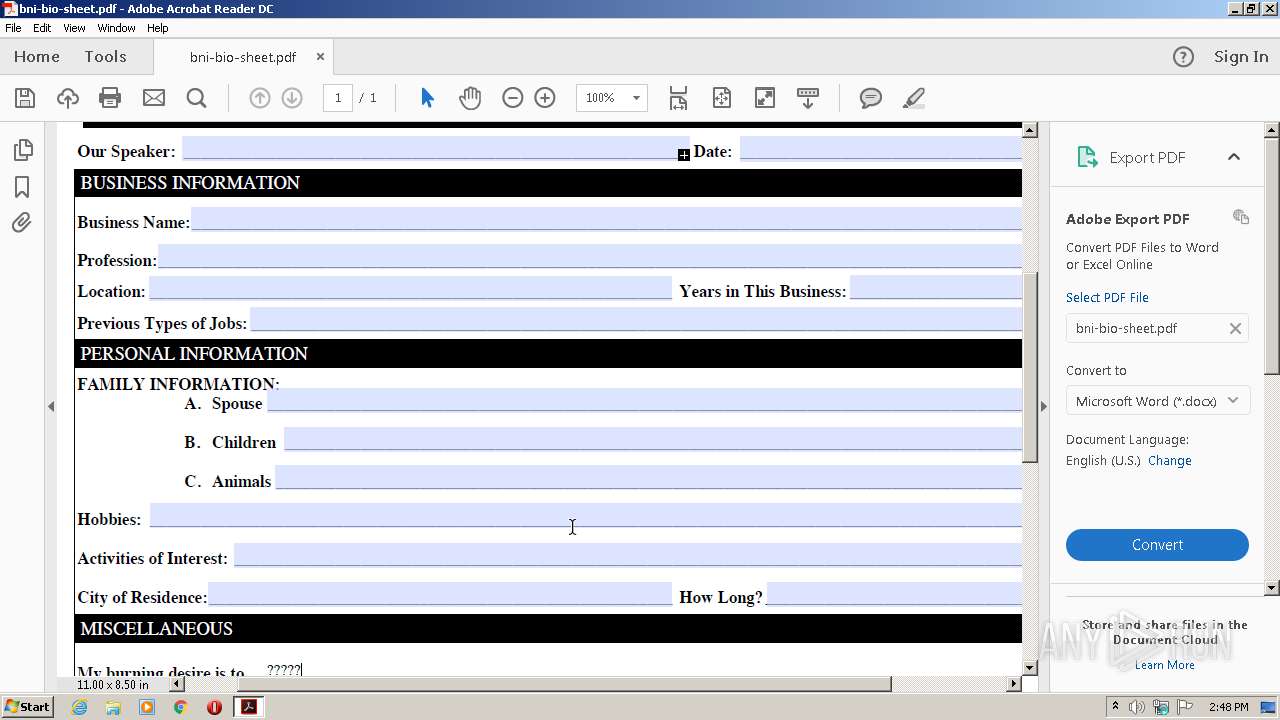Image resolution: width=1280 pixels, height=720 pixels.
Task: Collapse the Export PDF panel chevron
Action: (1234, 157)
